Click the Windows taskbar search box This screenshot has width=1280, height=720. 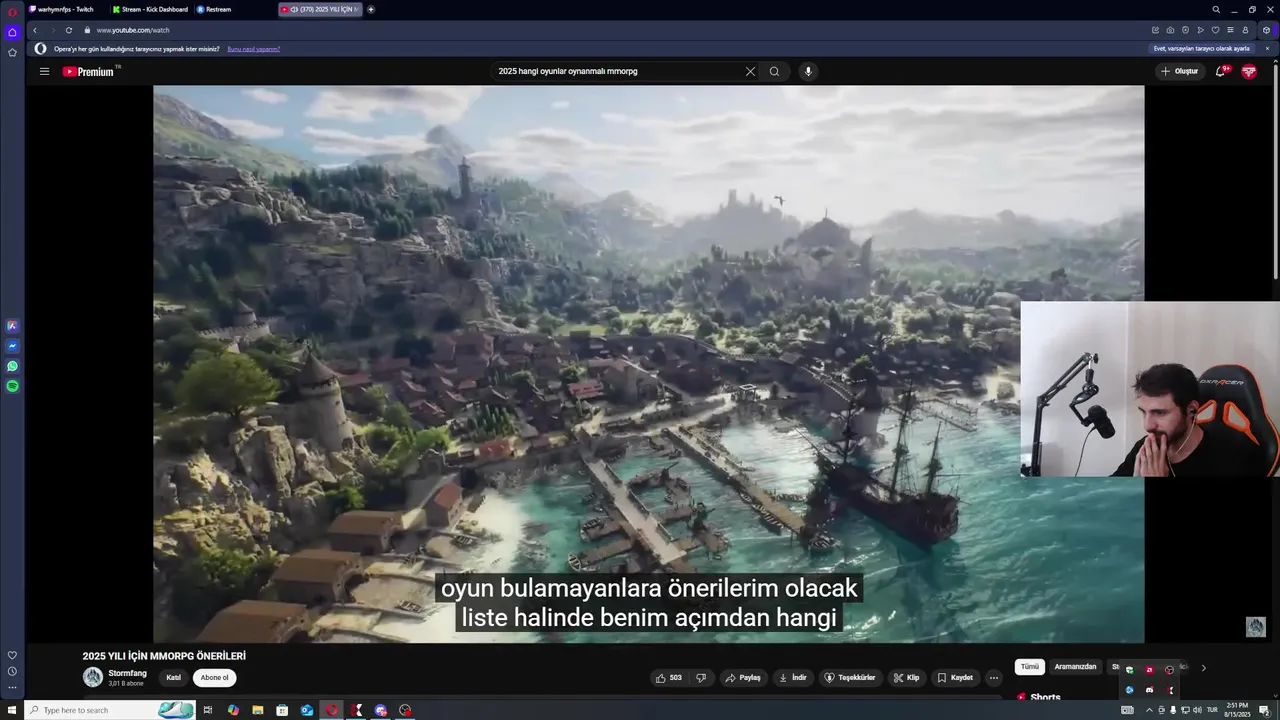click(110, 710)
